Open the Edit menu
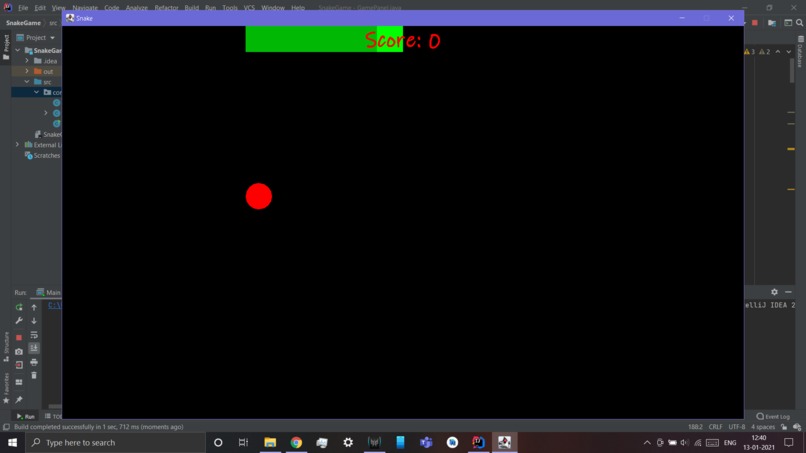The height and width of the screenshot is (453, 806). [40, 8]
